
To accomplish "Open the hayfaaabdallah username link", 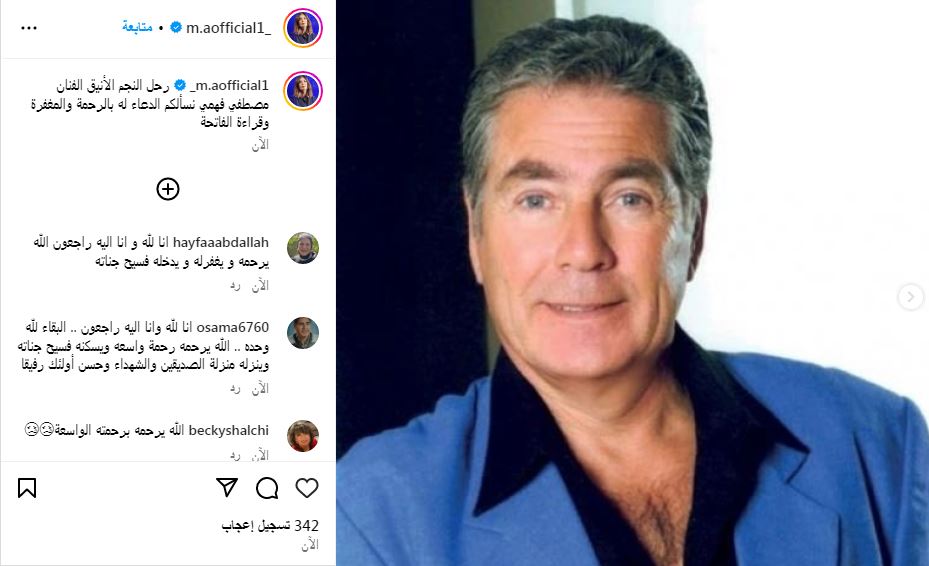I will (x=221, y=242).
